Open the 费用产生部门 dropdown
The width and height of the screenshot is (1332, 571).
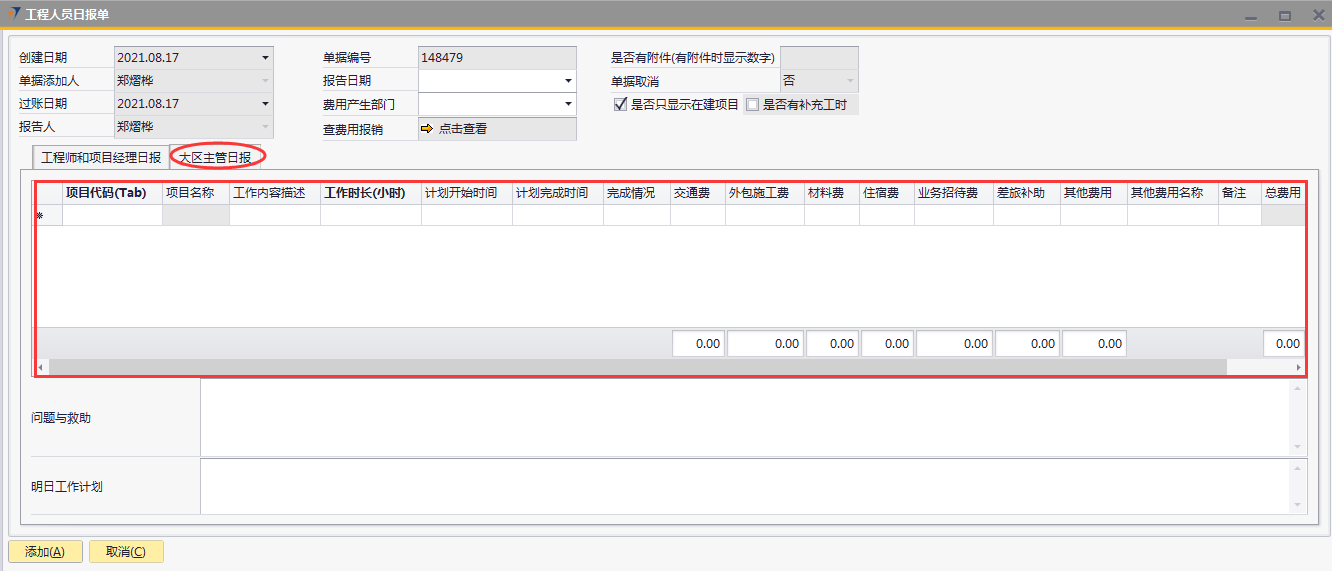(568, 104)
